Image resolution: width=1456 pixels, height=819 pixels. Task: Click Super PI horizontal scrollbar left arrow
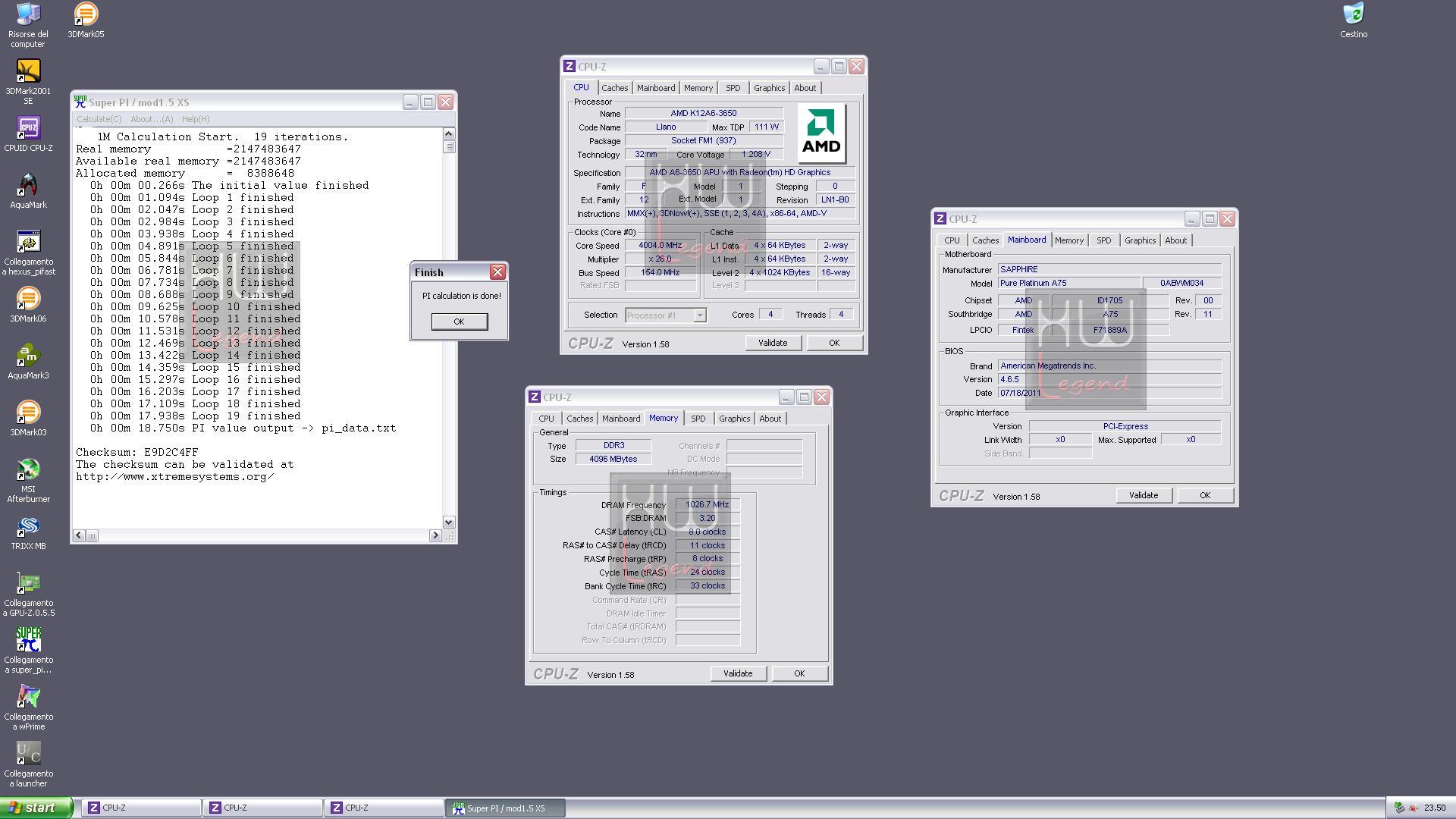tap(79, 535)
